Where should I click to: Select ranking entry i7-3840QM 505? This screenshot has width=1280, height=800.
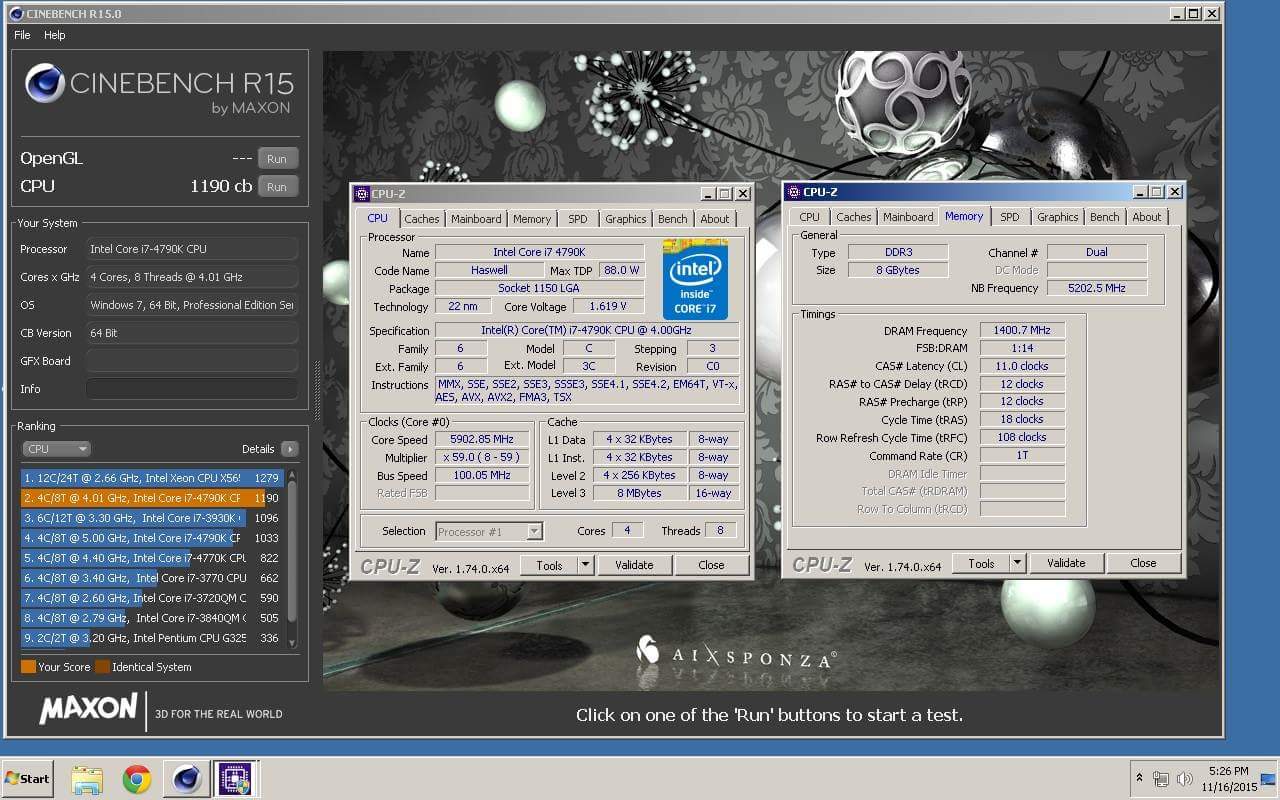[x=152, y=618]
